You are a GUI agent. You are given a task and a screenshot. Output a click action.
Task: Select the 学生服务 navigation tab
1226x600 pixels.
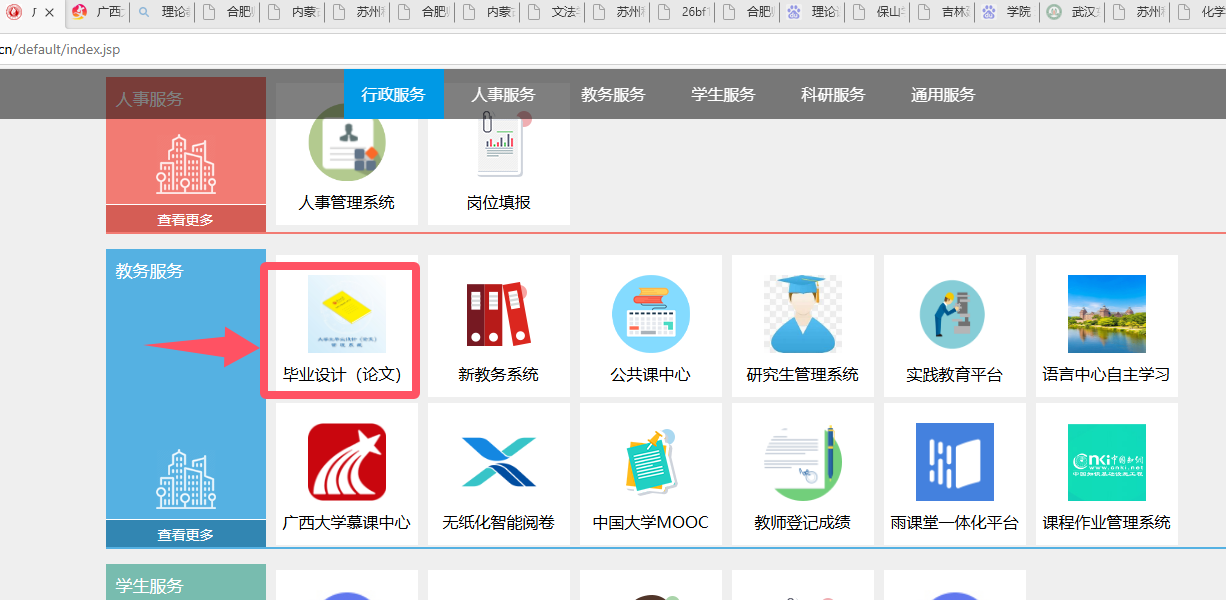(722, 95)
